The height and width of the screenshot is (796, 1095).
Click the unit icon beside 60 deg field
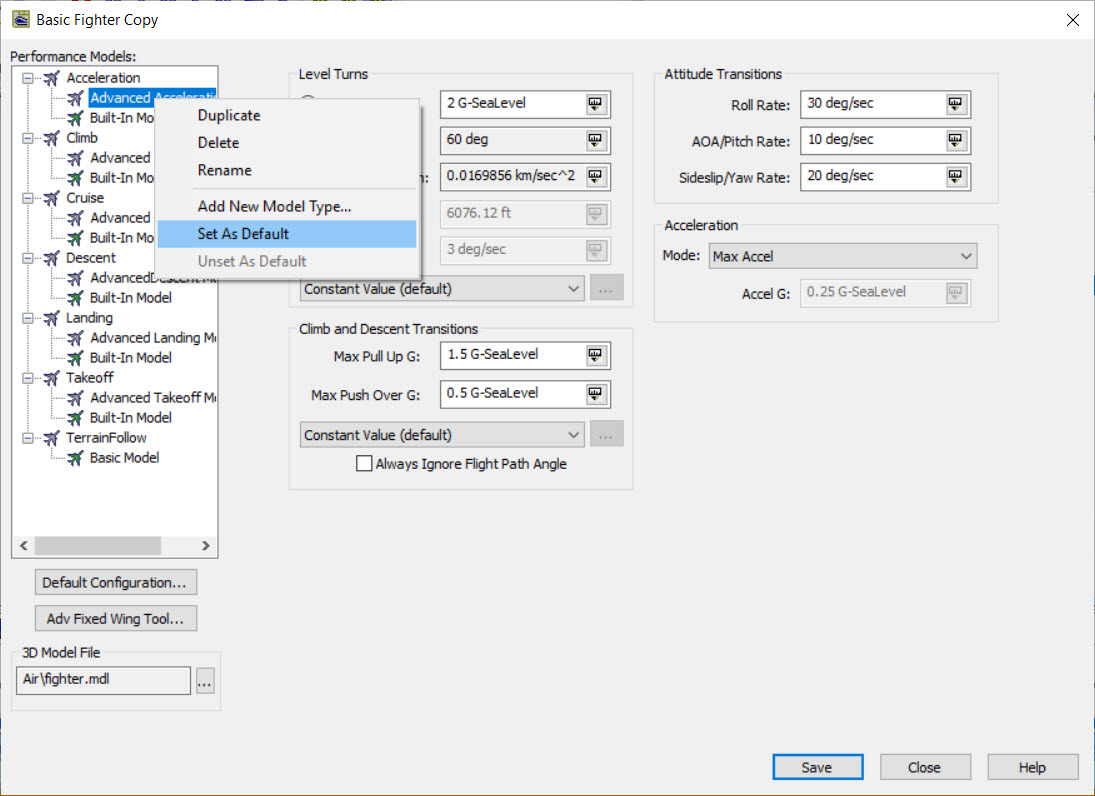[595, 140]
